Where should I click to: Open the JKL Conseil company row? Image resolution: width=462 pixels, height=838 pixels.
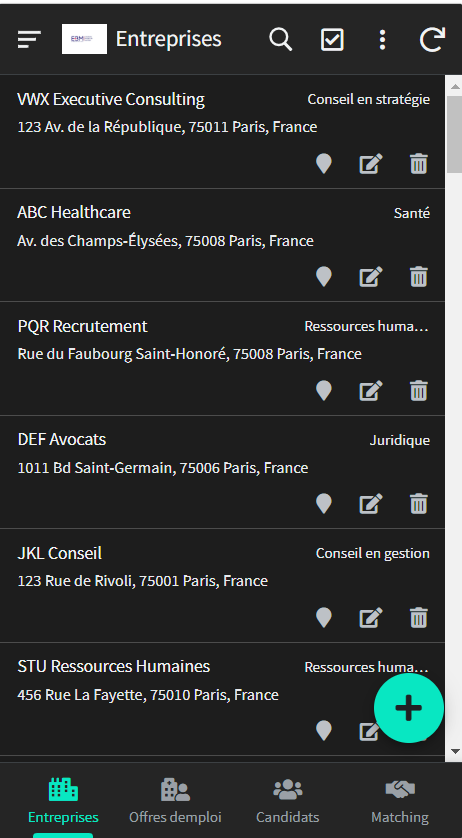[222, 585]
